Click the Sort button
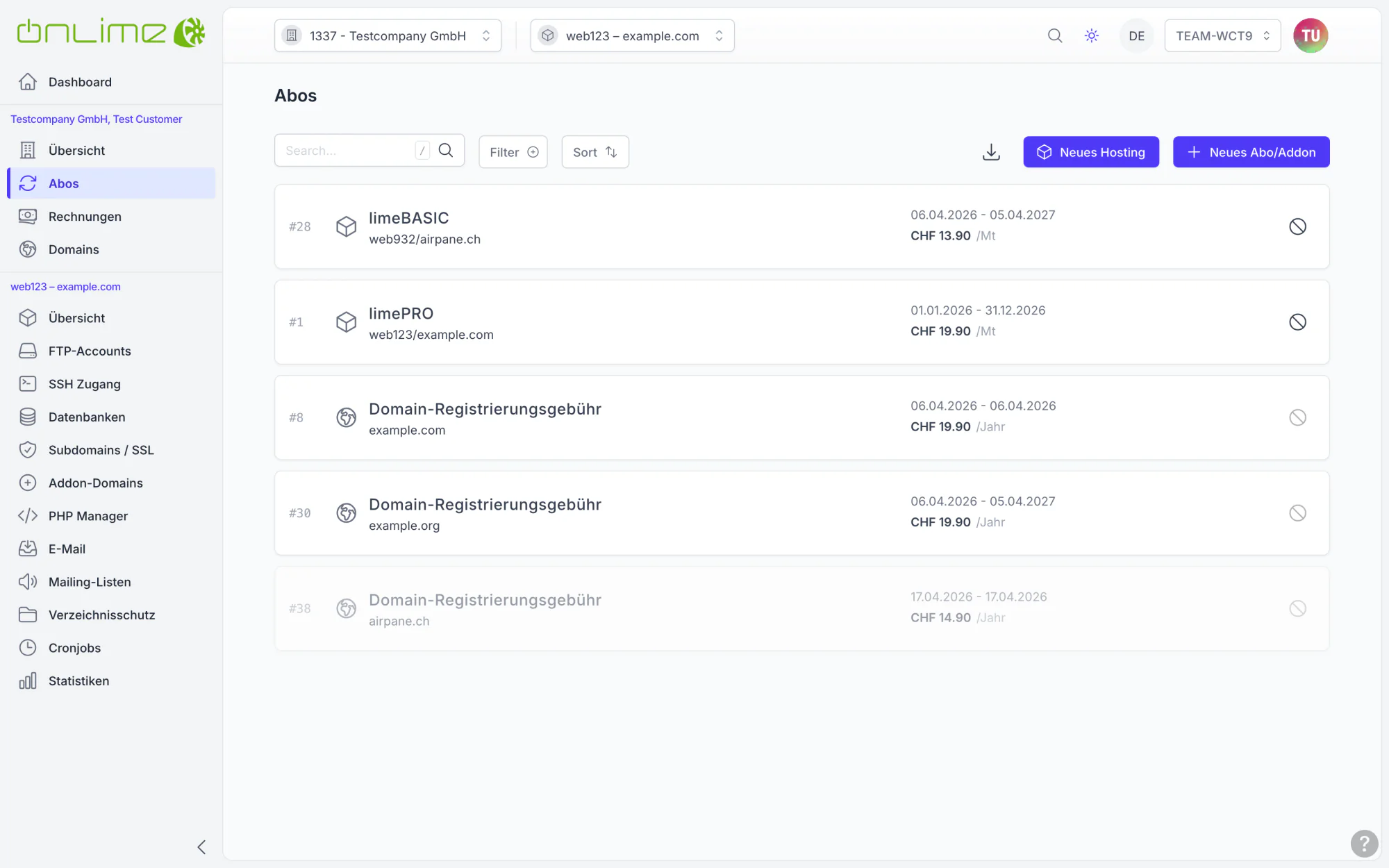 pos(595,152)
